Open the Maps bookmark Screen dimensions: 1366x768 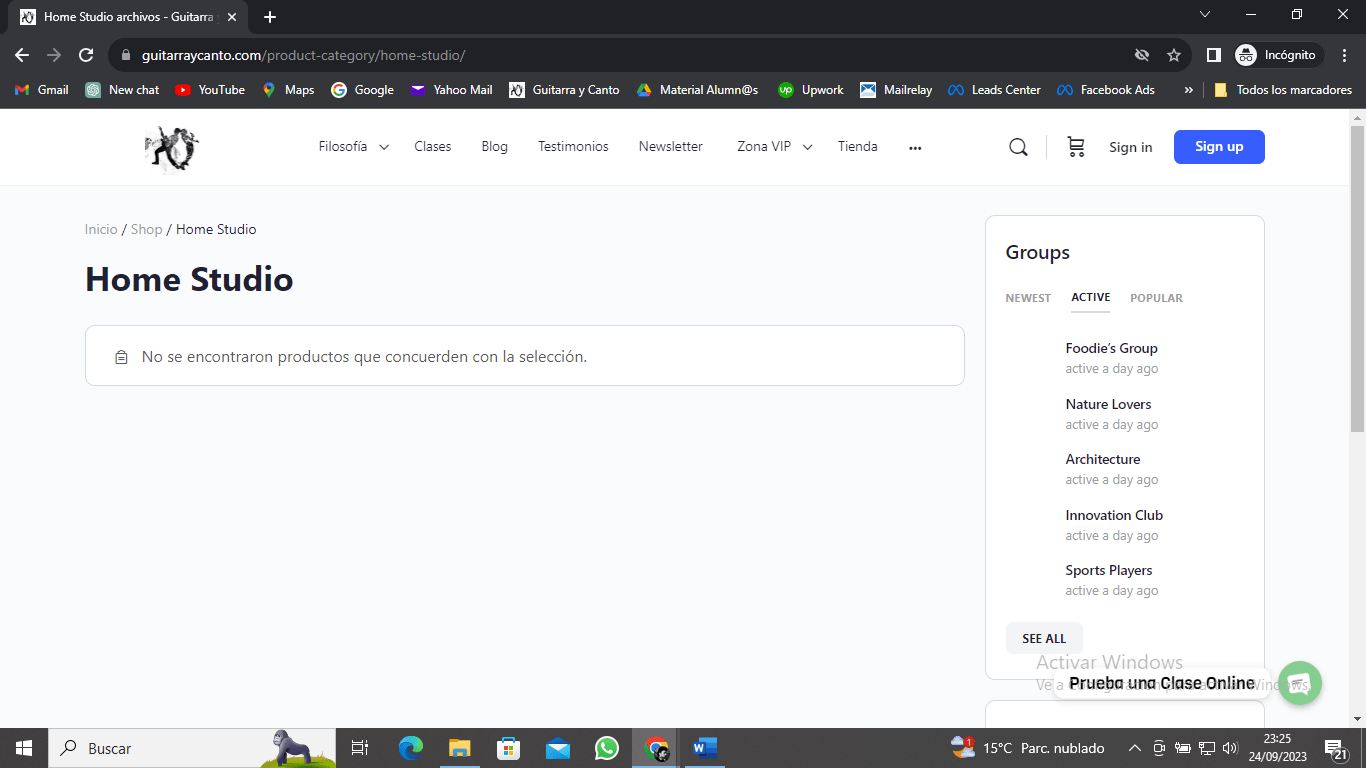288,90
